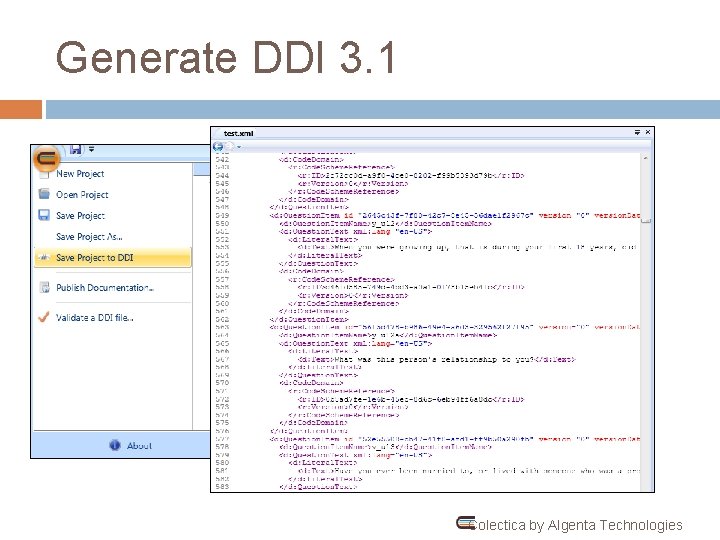Click the About button
This screenshot has height=540, width=720.
click(x=130, y=445)
